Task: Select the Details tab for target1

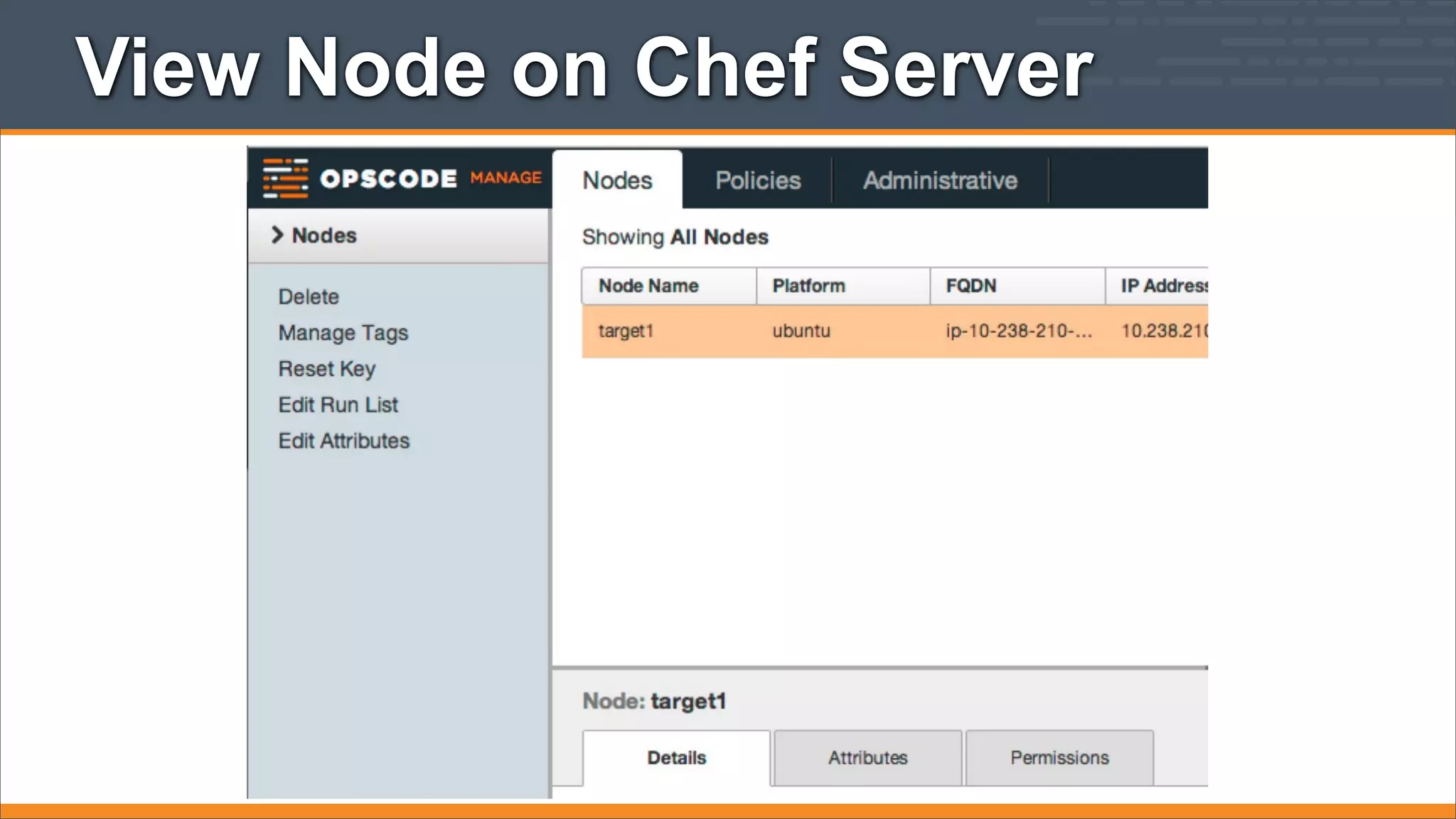Action: tap(676, 758)
